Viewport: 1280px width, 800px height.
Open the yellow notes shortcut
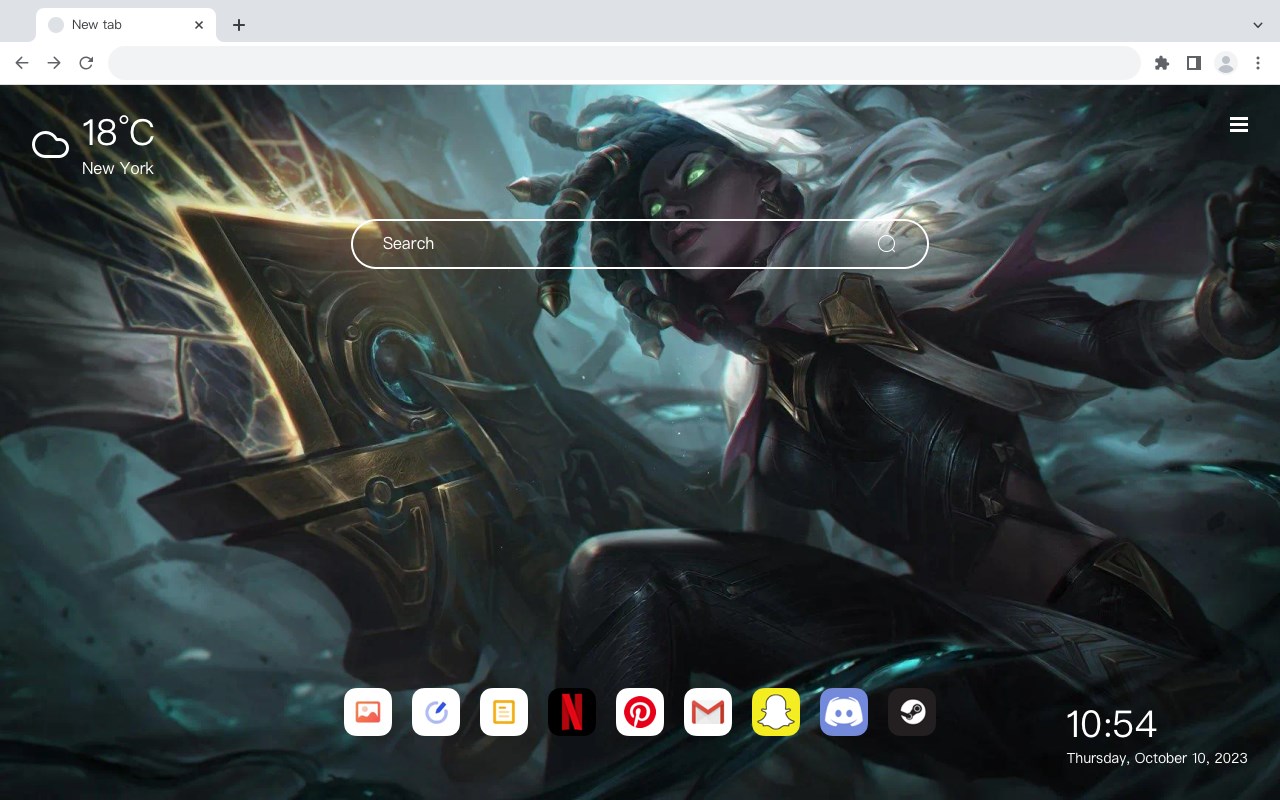(x=504, y=712)
